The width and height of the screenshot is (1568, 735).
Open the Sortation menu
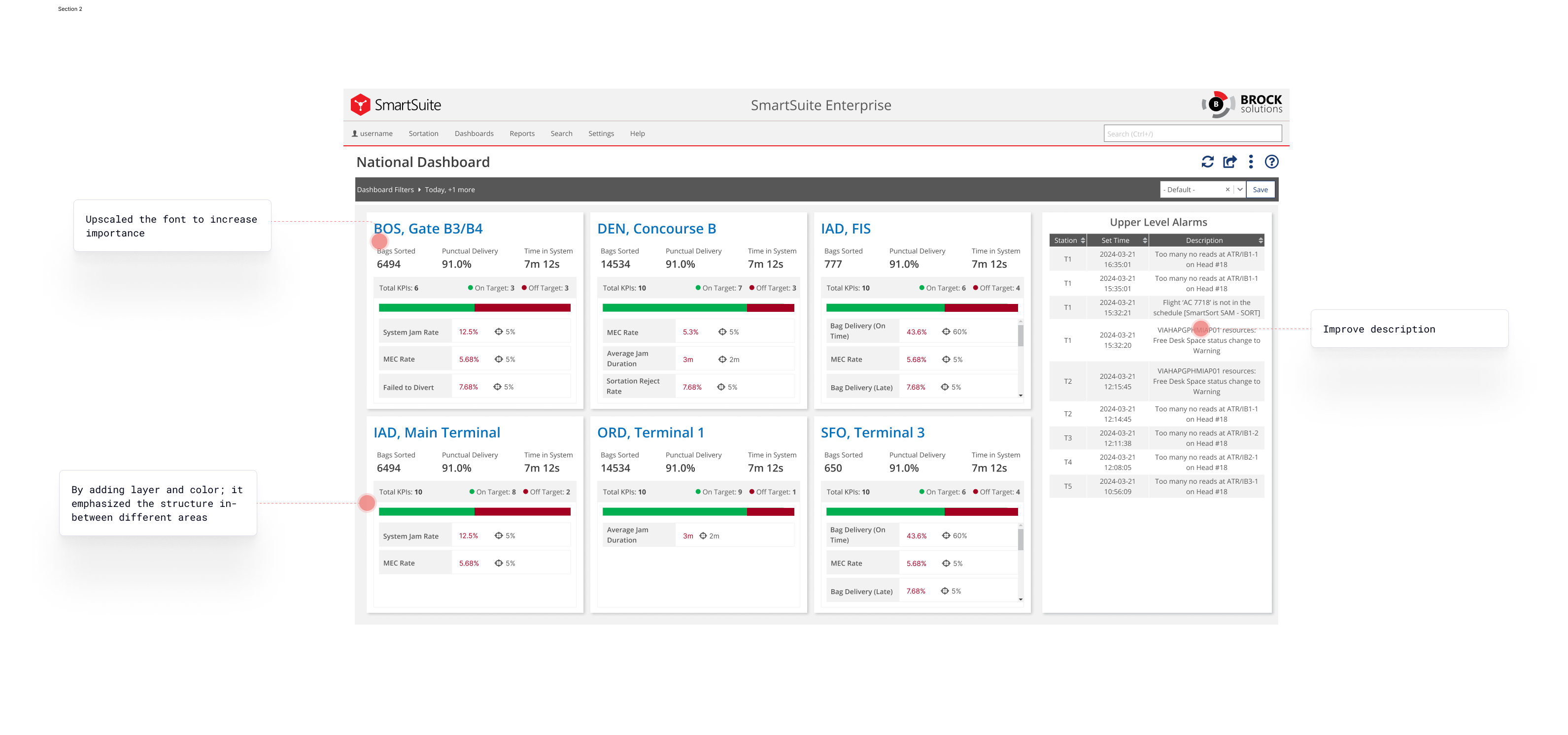click(x=423, y=134)
